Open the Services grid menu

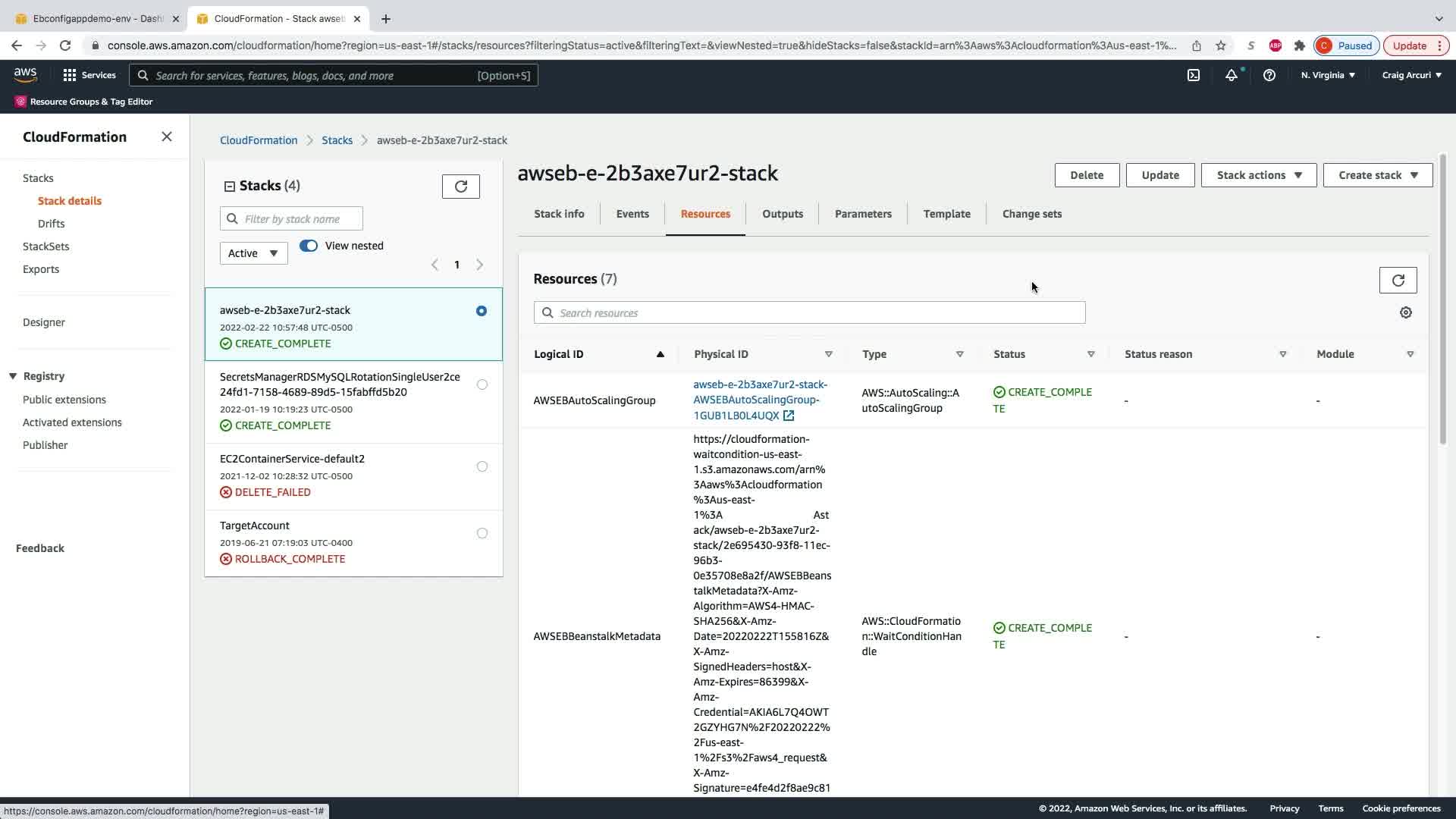(x=89, y=75)
